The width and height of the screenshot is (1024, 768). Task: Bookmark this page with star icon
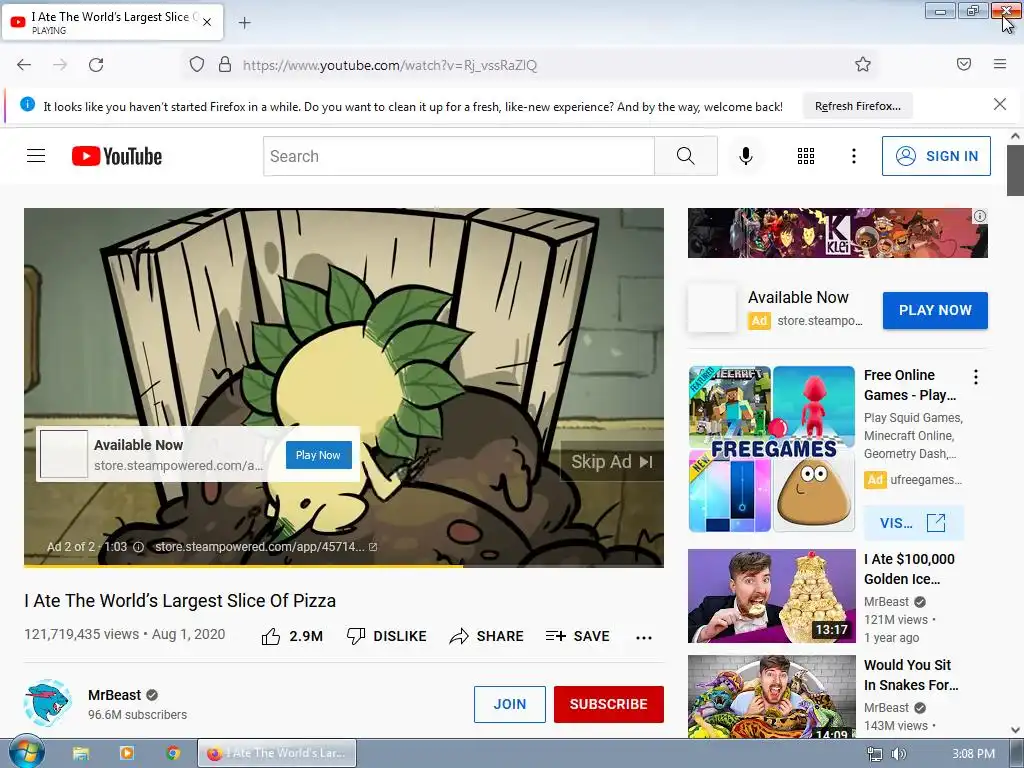point(863,64)
